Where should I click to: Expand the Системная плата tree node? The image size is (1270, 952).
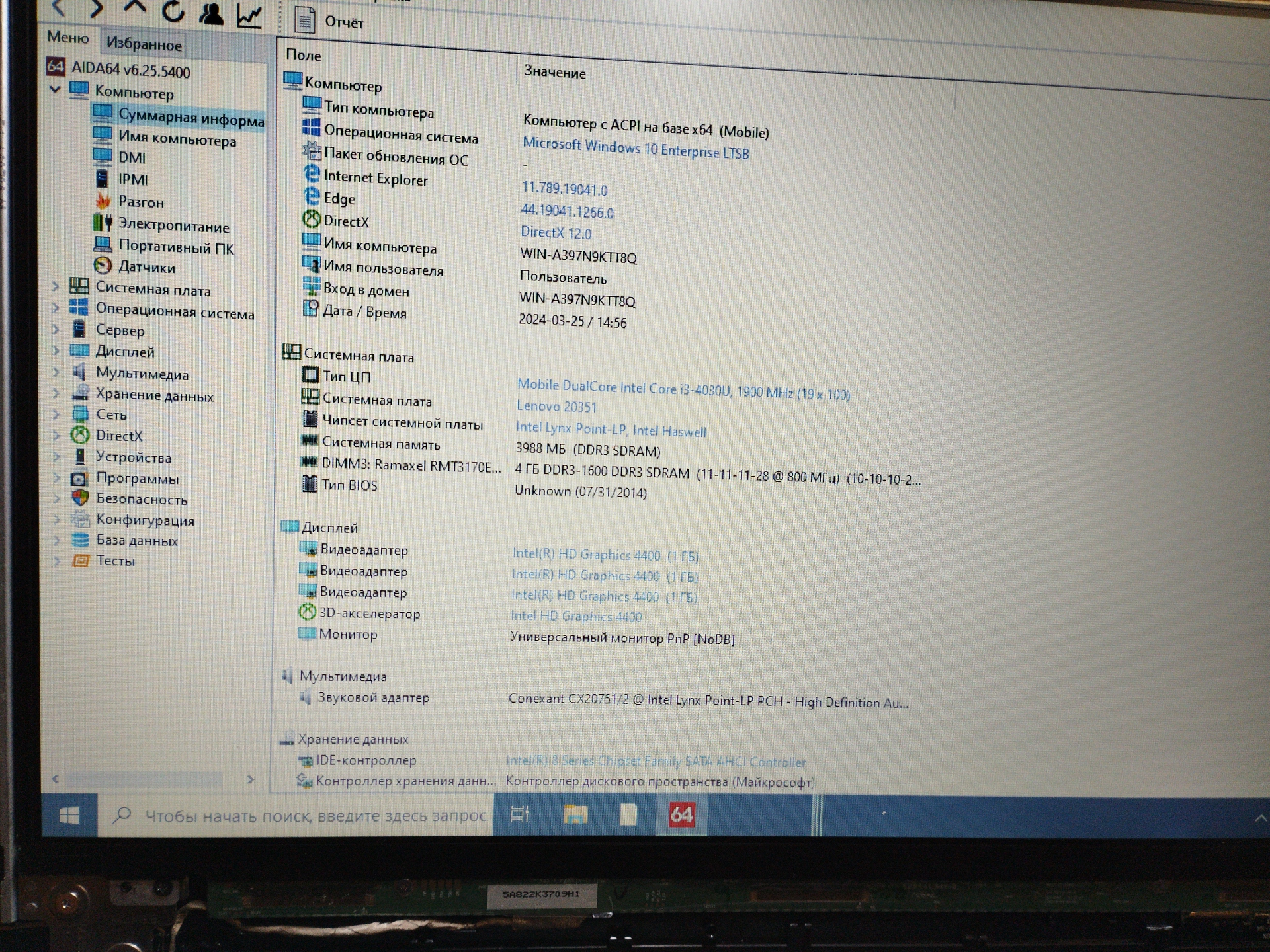(x=56, y=286)
